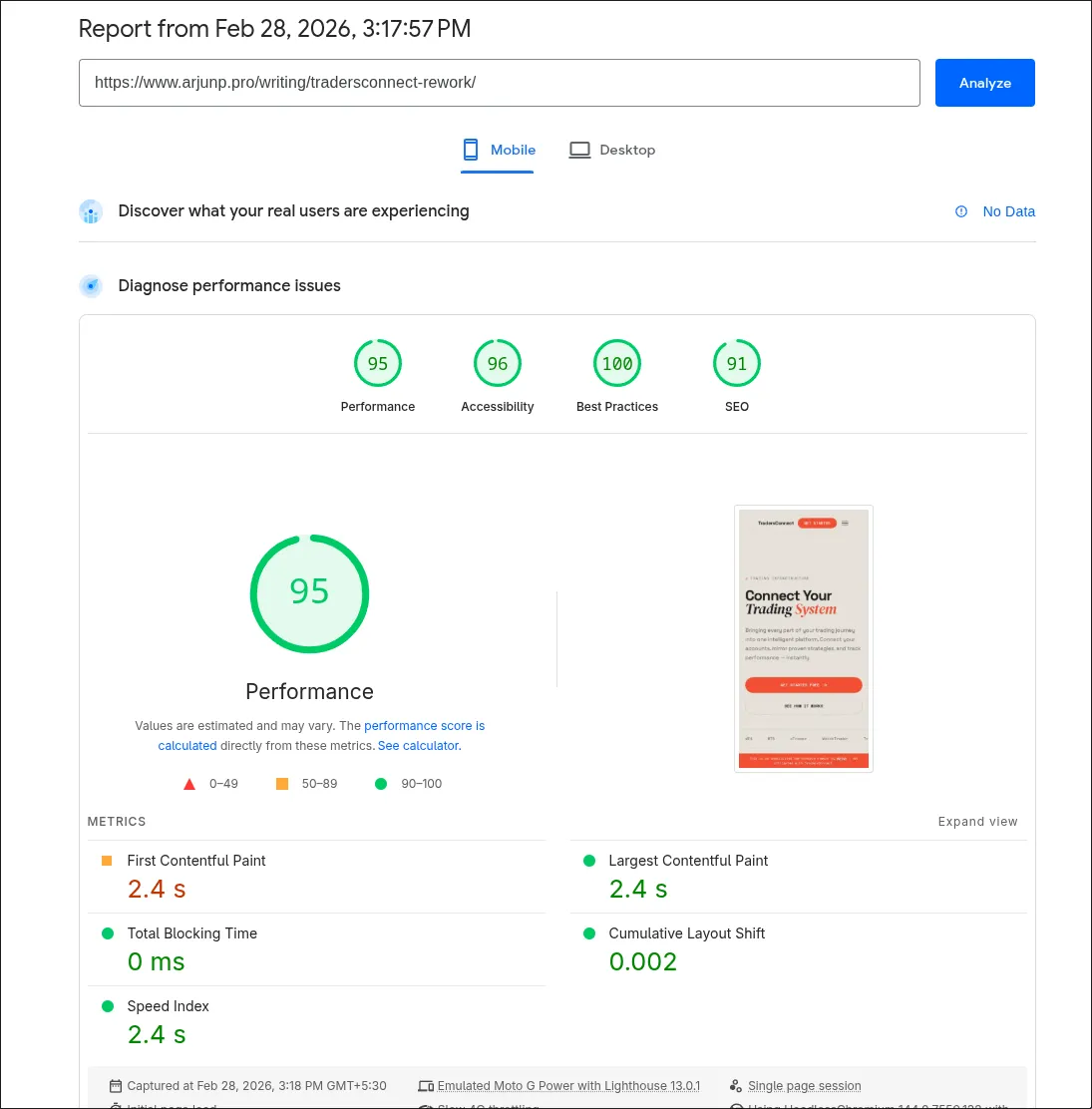Switch to the Desktop tab
This screenshot has width=1092, height=1109.
coord(612,151)
